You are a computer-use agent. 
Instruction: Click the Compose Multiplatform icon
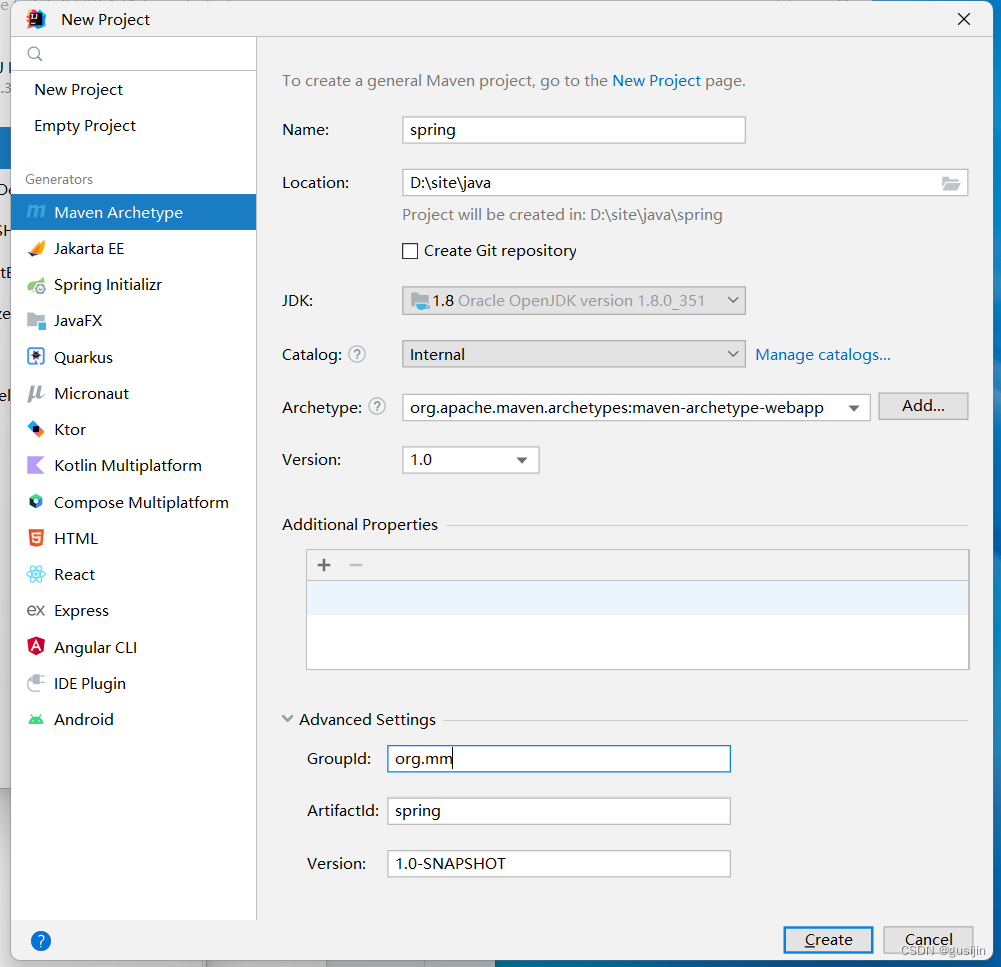pos(36,502)
